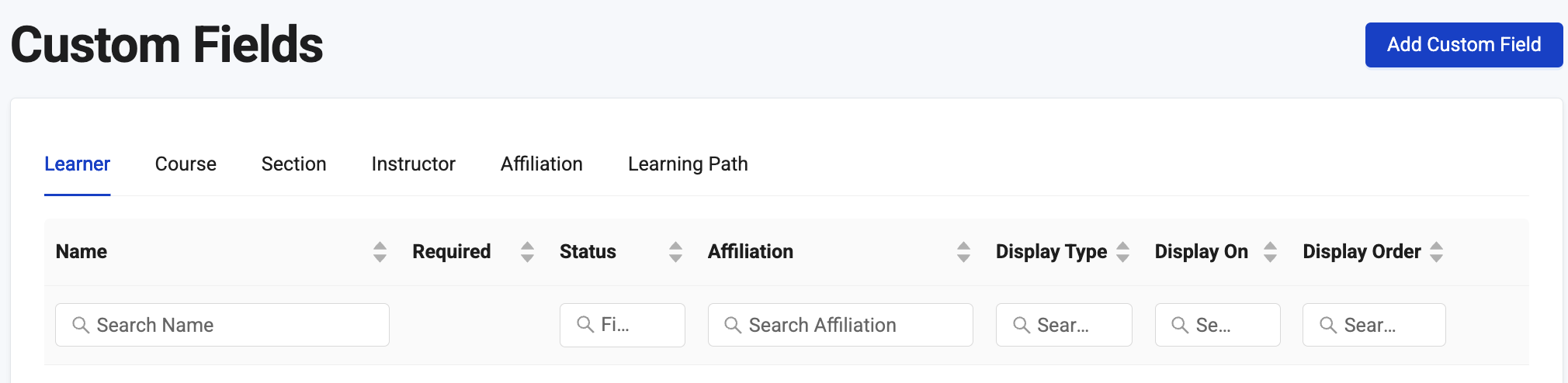
Task: Click the magnifier icon in Search Name
Action: tap(81, 325)
